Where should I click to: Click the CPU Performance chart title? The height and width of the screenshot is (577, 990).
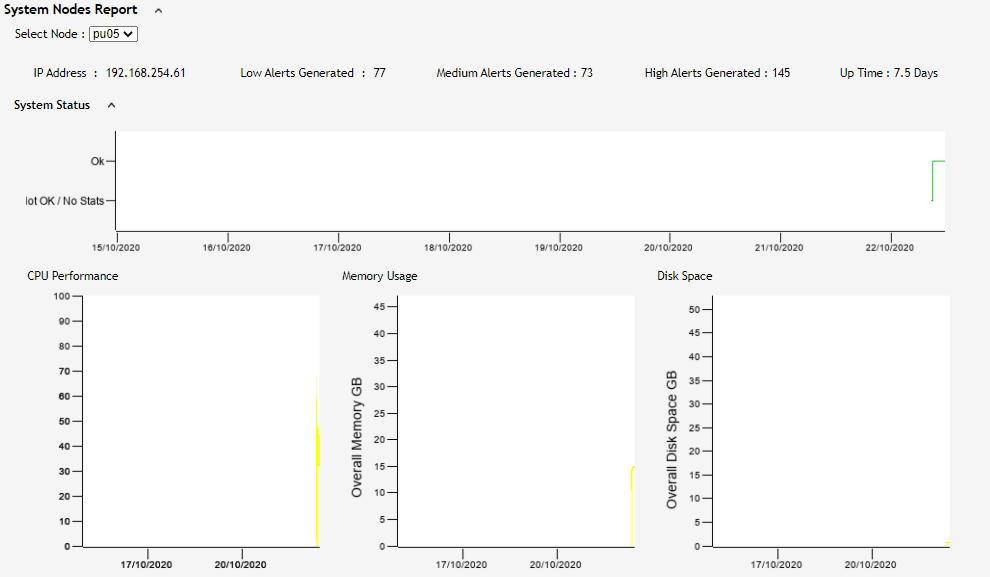(x=73, y=276)
